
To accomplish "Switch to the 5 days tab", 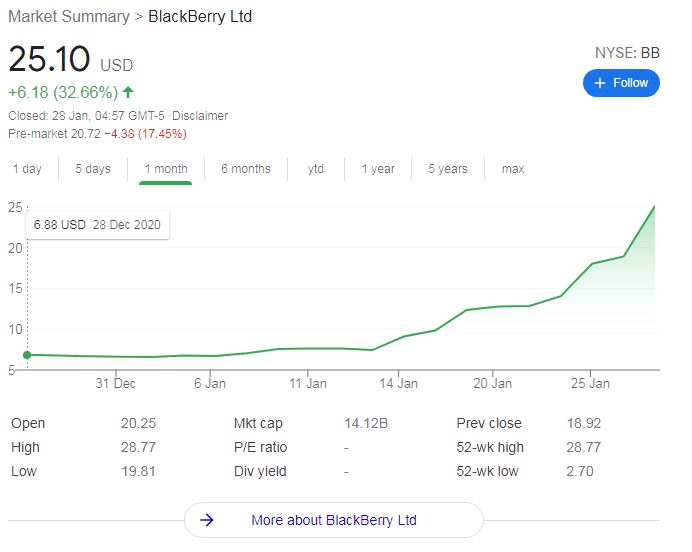I will click(93, 169).
